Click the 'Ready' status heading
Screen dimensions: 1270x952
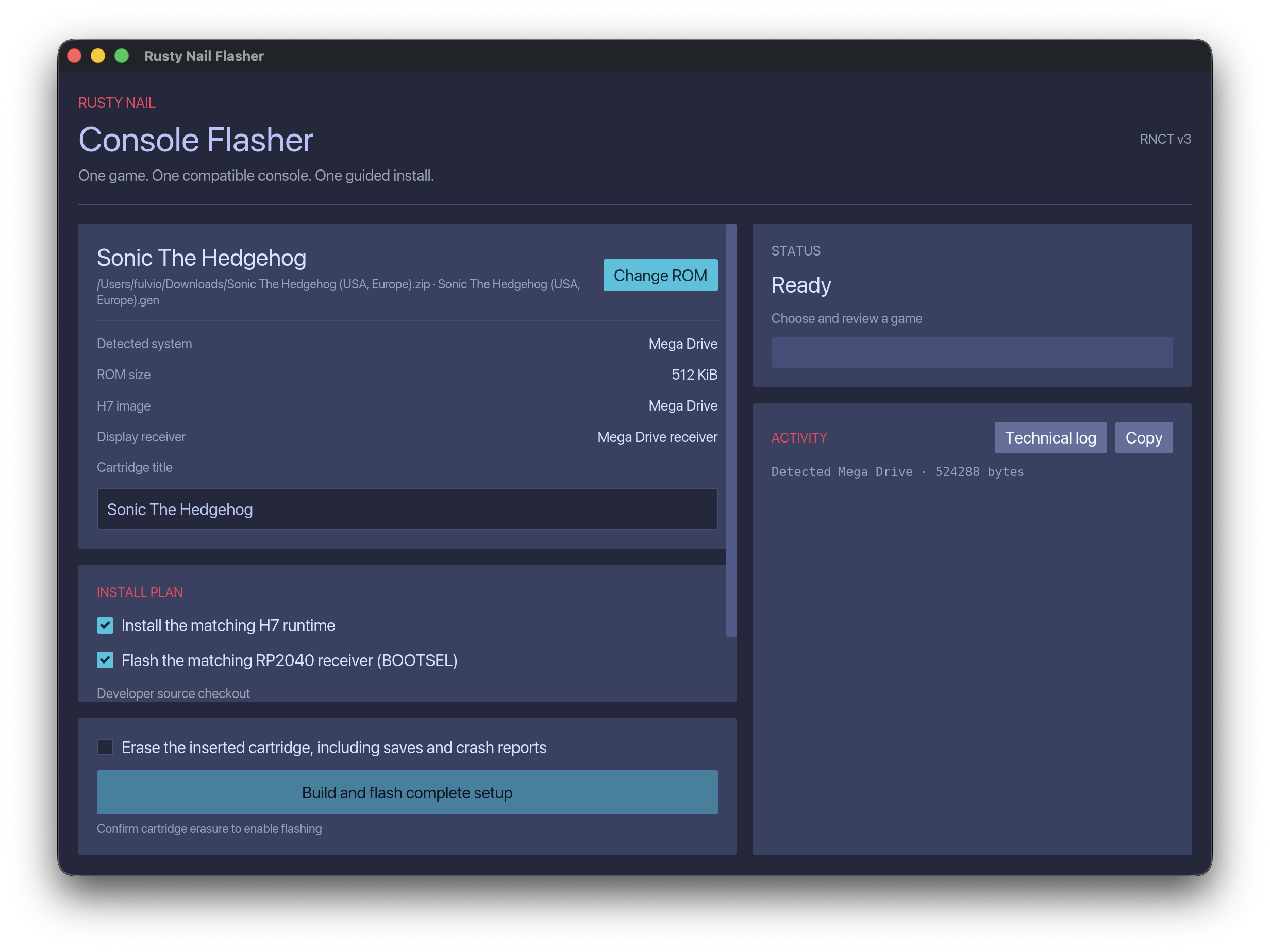coord(801,285)
